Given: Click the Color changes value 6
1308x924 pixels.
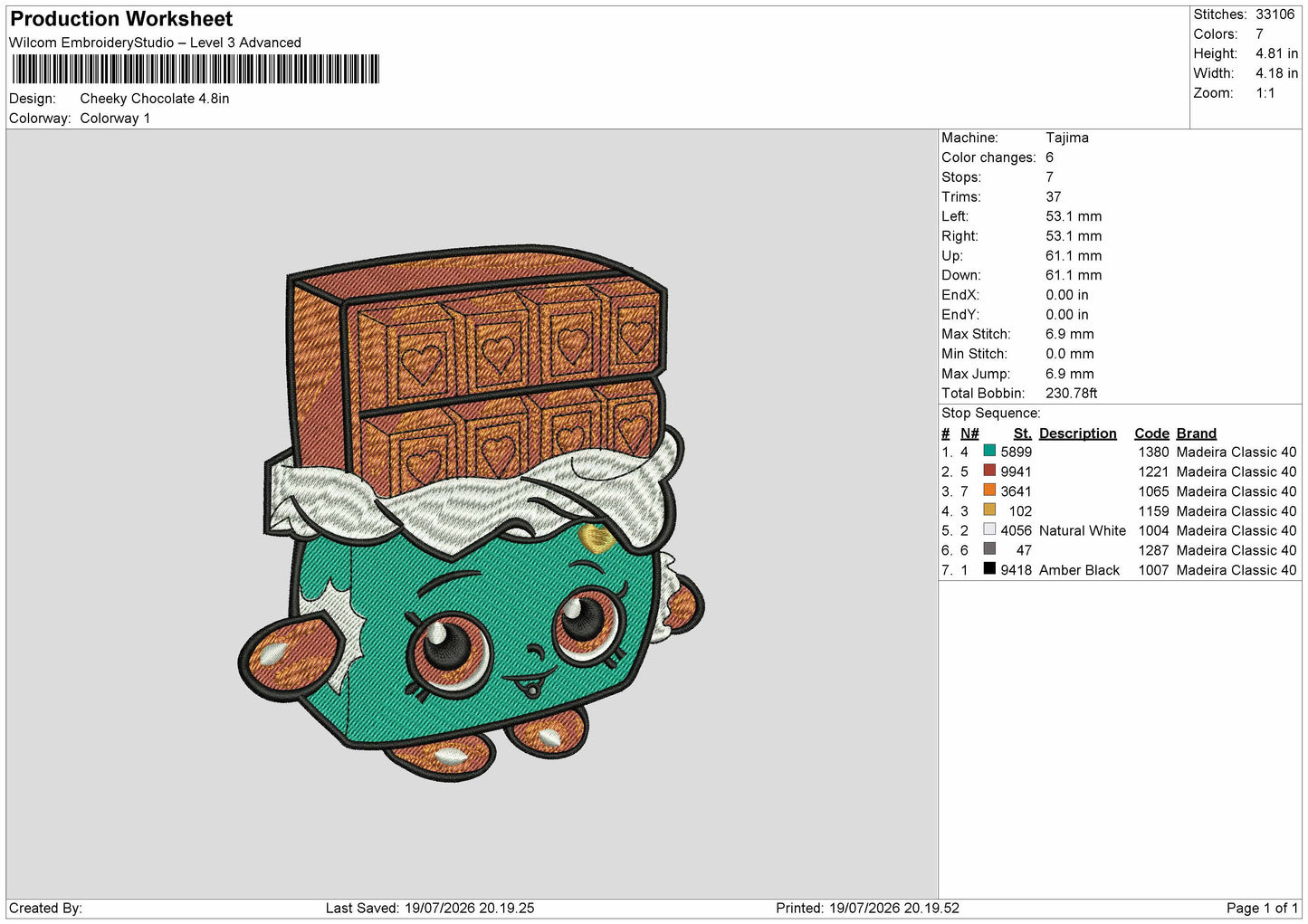Looking at the screenshot, I should click(1049, 157).
